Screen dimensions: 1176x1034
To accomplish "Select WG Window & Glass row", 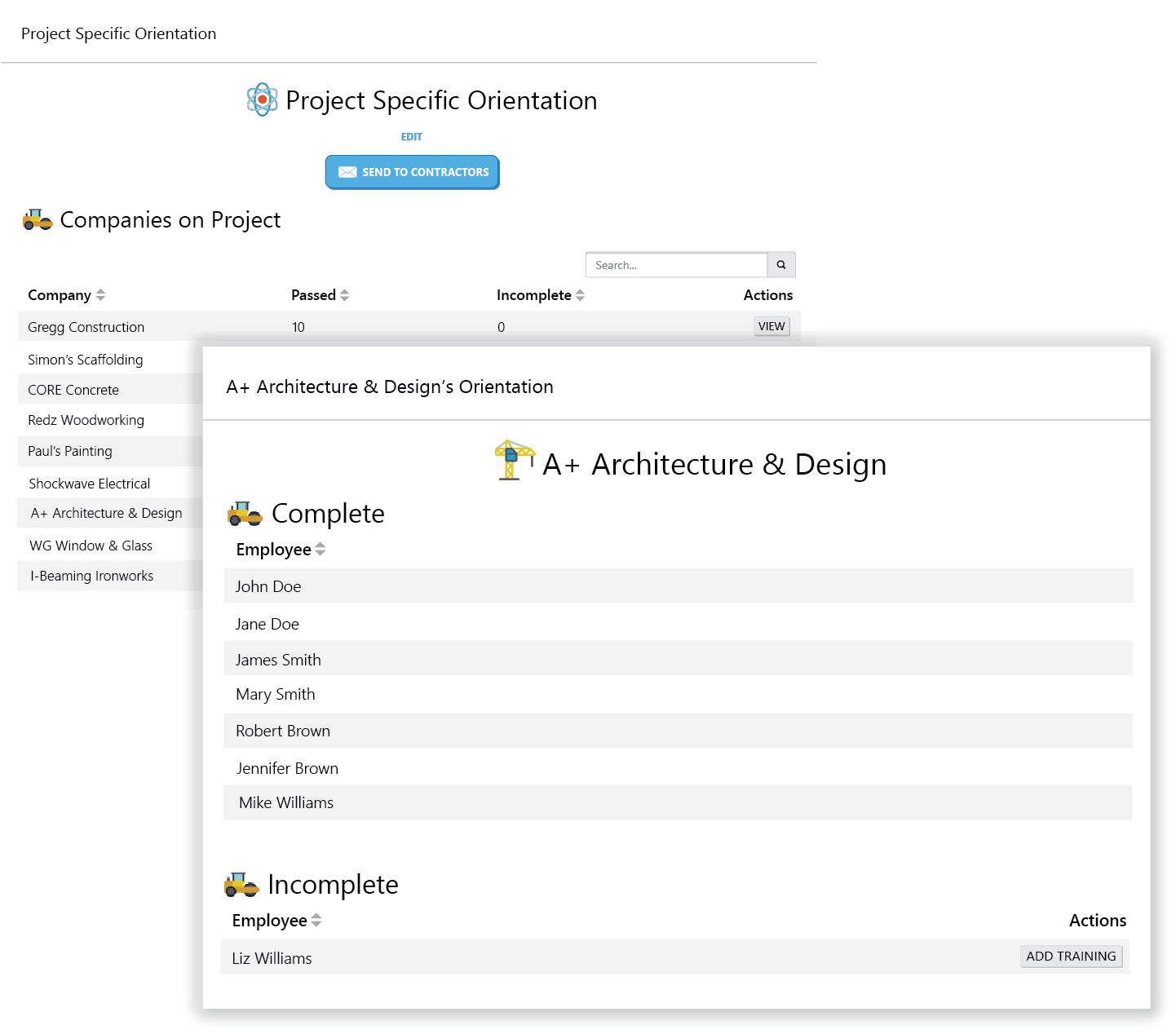I will pyautogui.click(x=110, y=546).
